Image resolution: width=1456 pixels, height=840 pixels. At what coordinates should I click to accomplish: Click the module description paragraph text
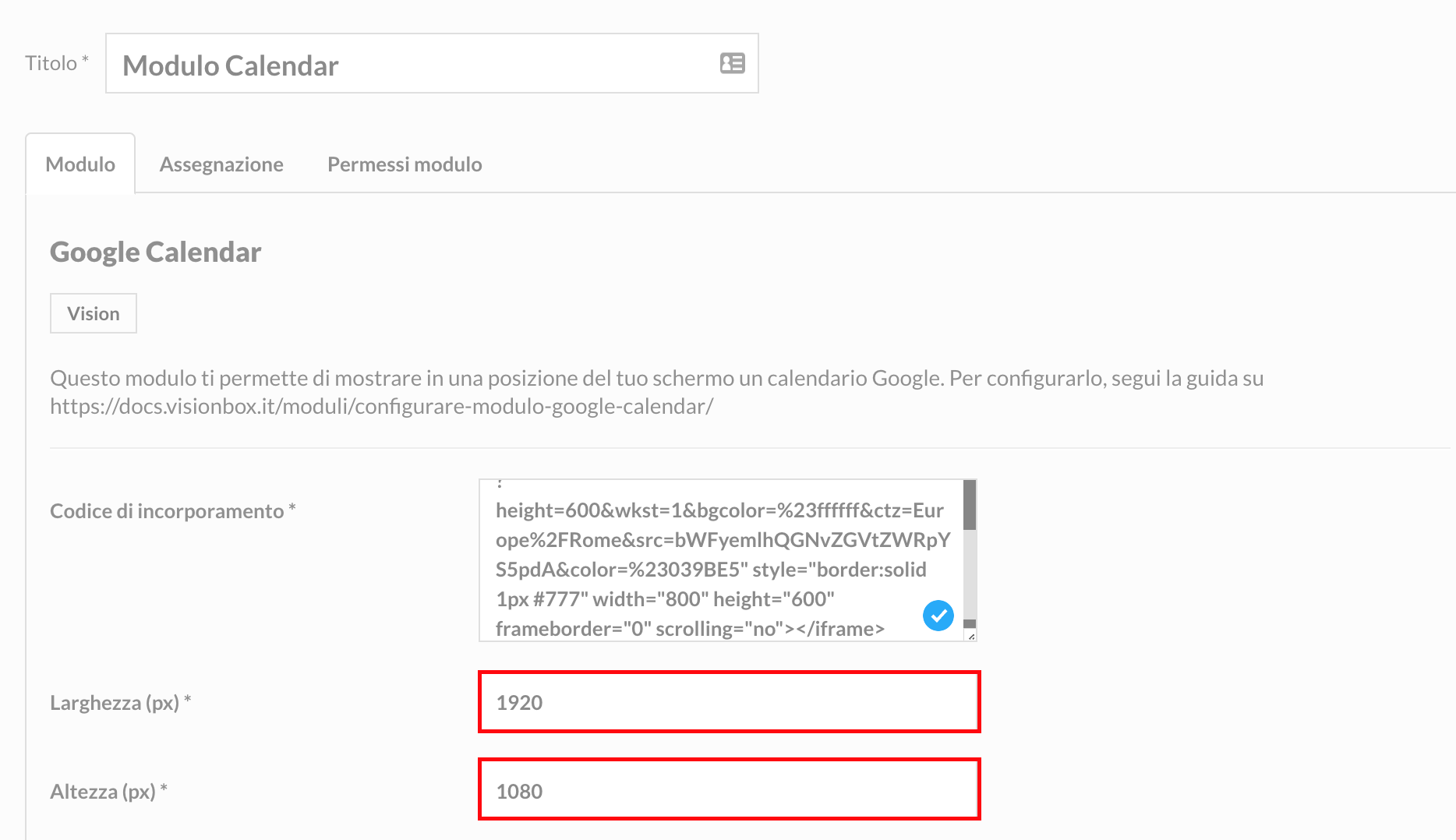point(546,379)
